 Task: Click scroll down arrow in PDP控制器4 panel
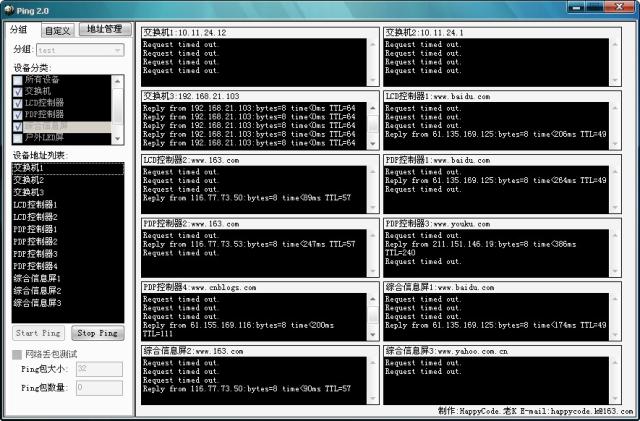372,335
